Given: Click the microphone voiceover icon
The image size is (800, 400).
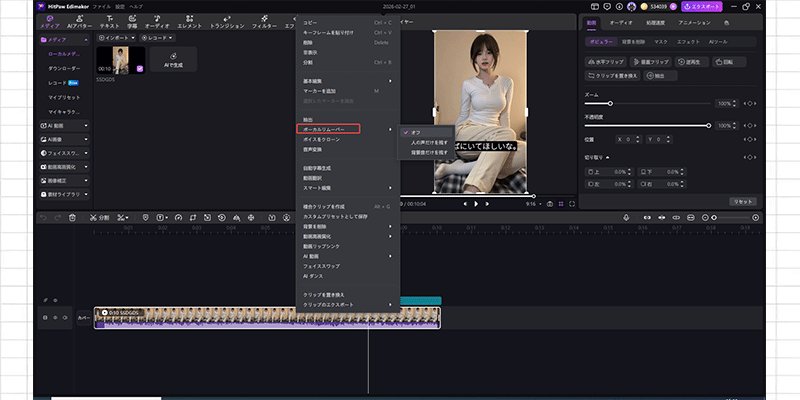Looking at the screenshot, I should pyautogui.click(x=626, y=217).
